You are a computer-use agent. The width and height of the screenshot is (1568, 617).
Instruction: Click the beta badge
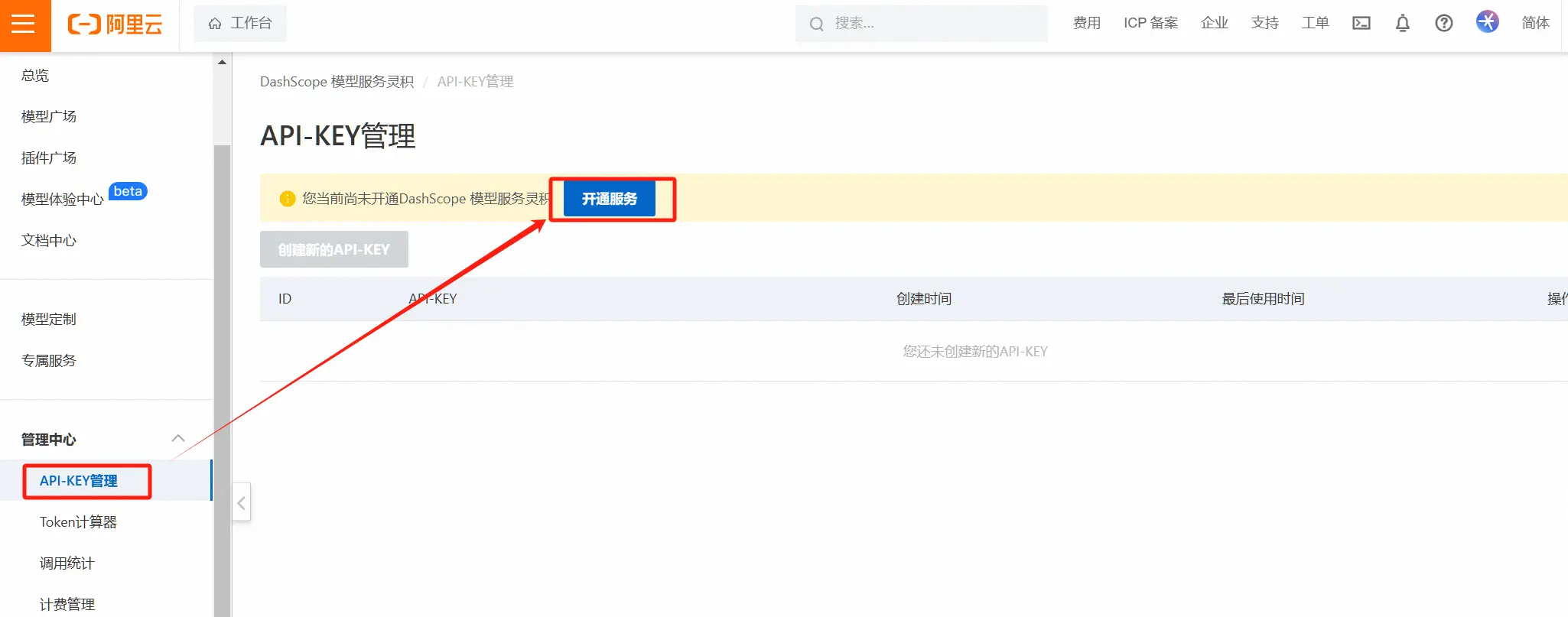[x=128, y=191]
